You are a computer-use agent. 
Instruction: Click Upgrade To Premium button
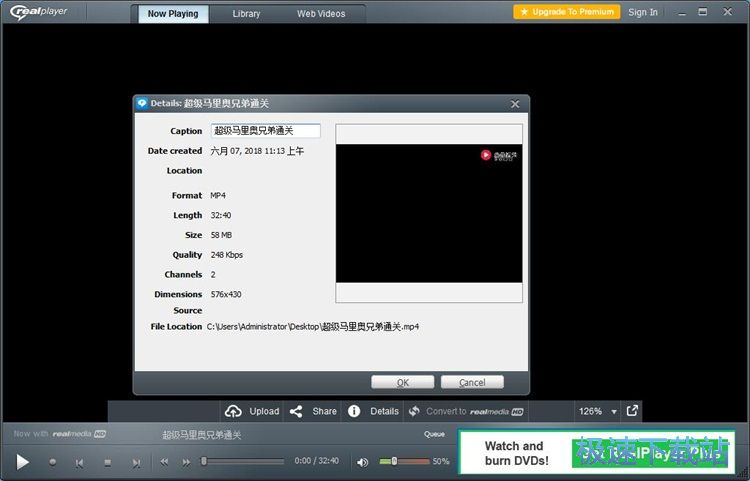pos(566,12)
